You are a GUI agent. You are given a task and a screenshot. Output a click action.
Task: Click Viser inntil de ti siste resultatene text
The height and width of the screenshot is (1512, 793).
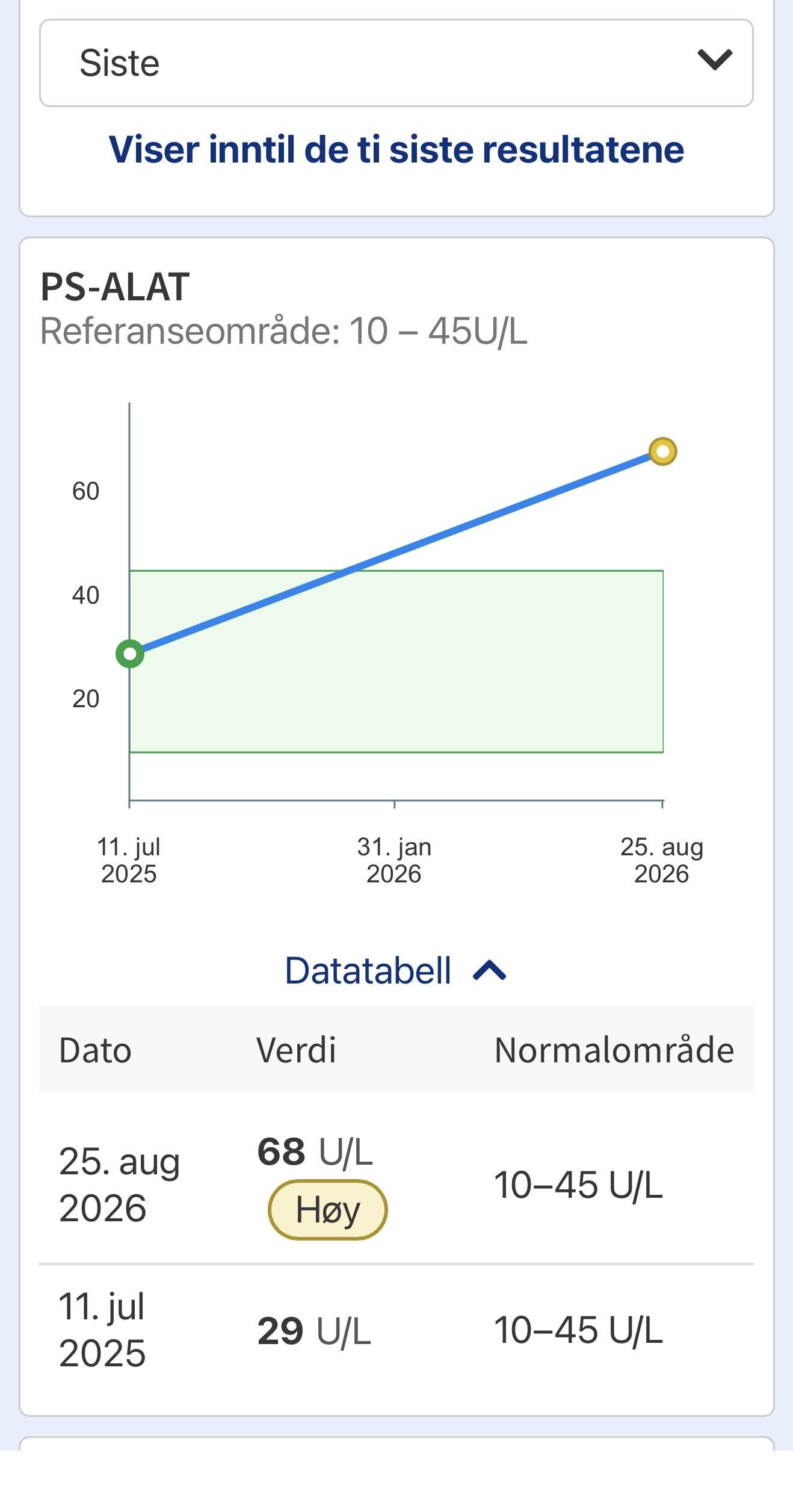(x=396, y=149)
